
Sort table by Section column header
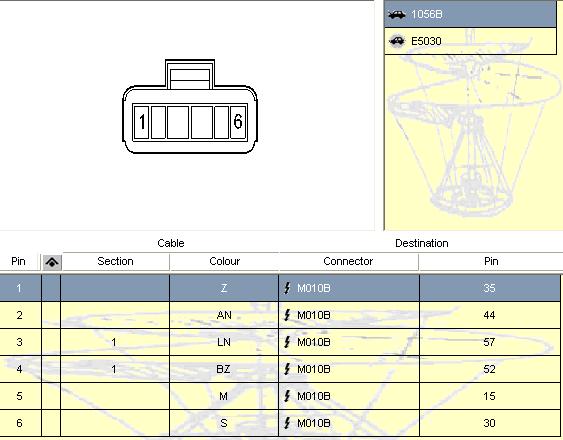click(x=115, y=261)
